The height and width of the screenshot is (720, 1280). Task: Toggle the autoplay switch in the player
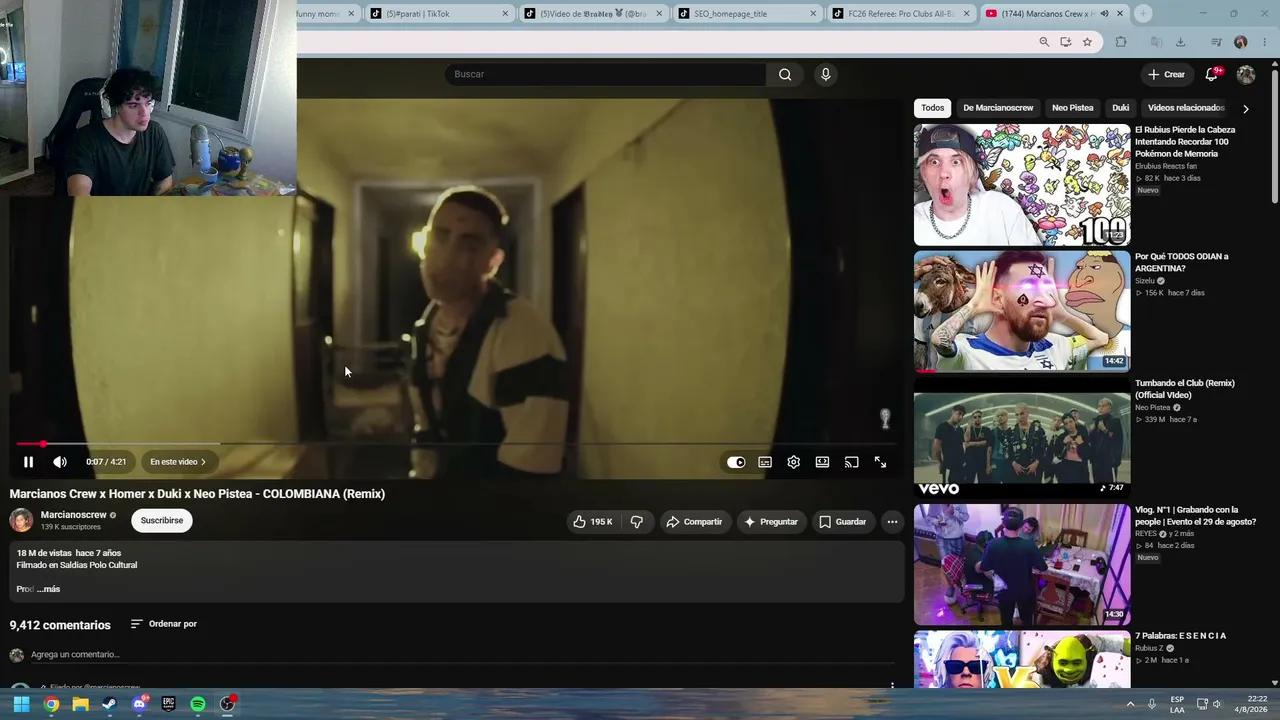click(x=736, y=462)
